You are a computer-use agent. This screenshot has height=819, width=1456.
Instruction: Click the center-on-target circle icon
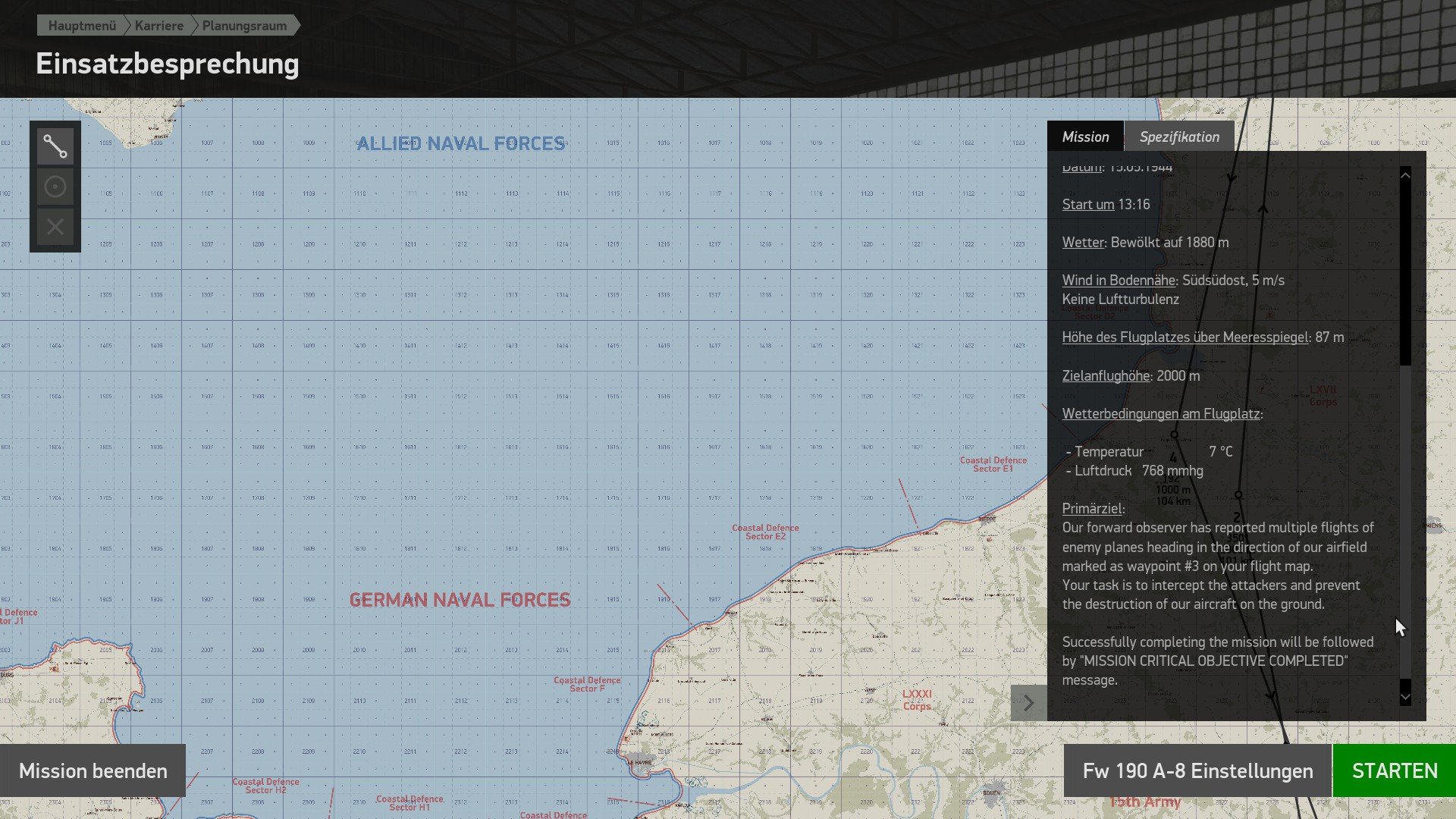coord(55,187)
